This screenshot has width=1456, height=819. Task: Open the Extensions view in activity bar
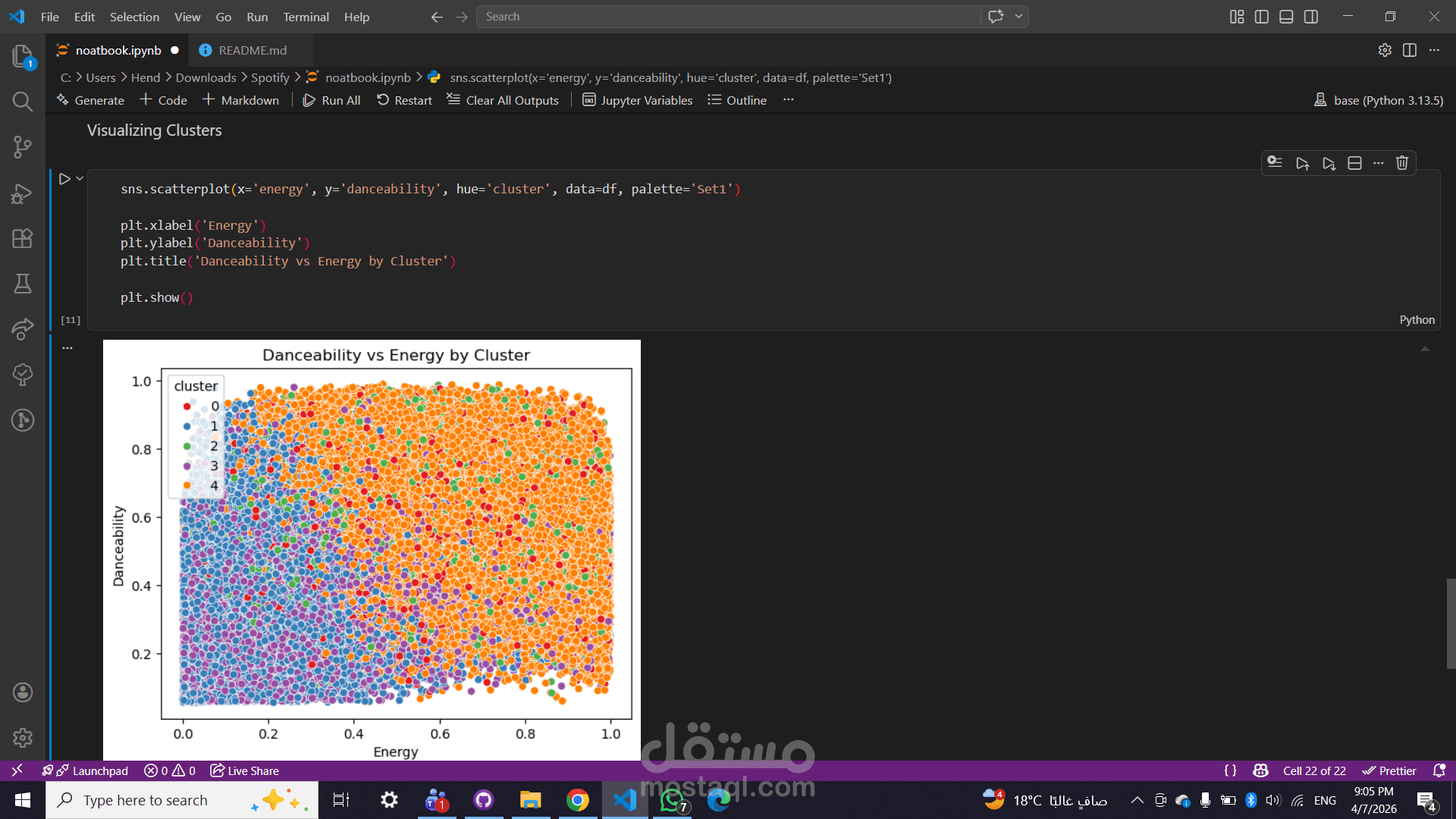pyautogui.click(x=23, y=238)
